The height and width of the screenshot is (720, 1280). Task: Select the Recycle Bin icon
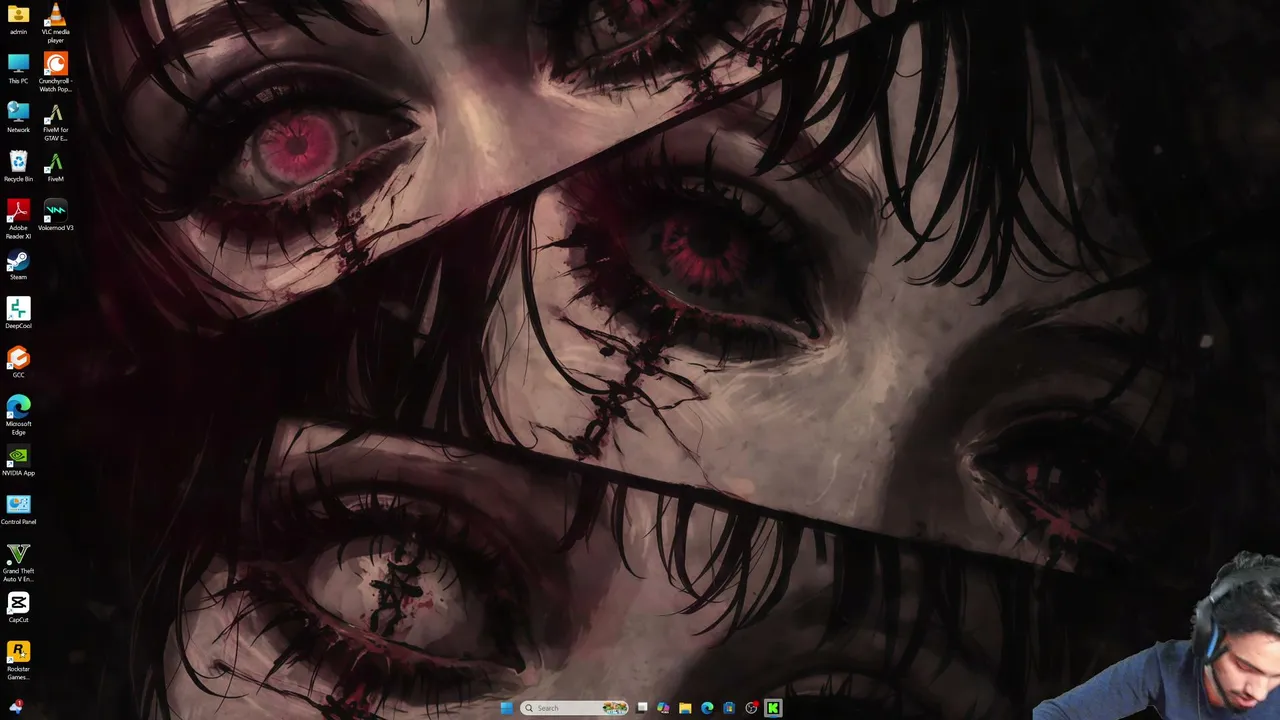point(18,167)
